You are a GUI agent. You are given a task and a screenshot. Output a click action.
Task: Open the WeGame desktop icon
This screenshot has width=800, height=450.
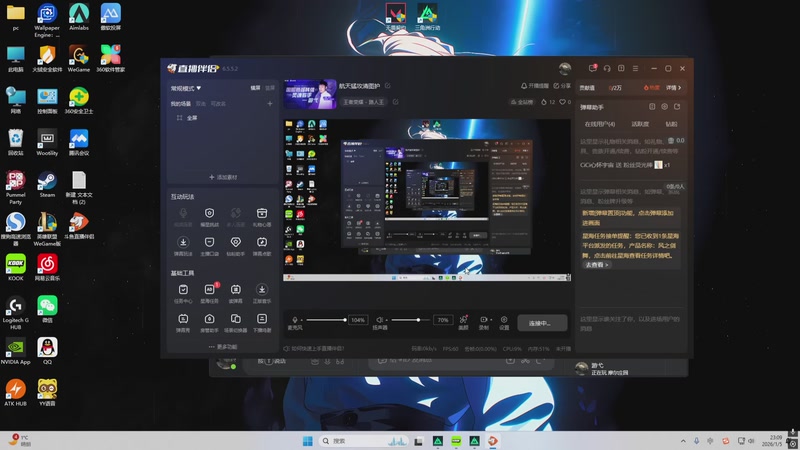79,59
